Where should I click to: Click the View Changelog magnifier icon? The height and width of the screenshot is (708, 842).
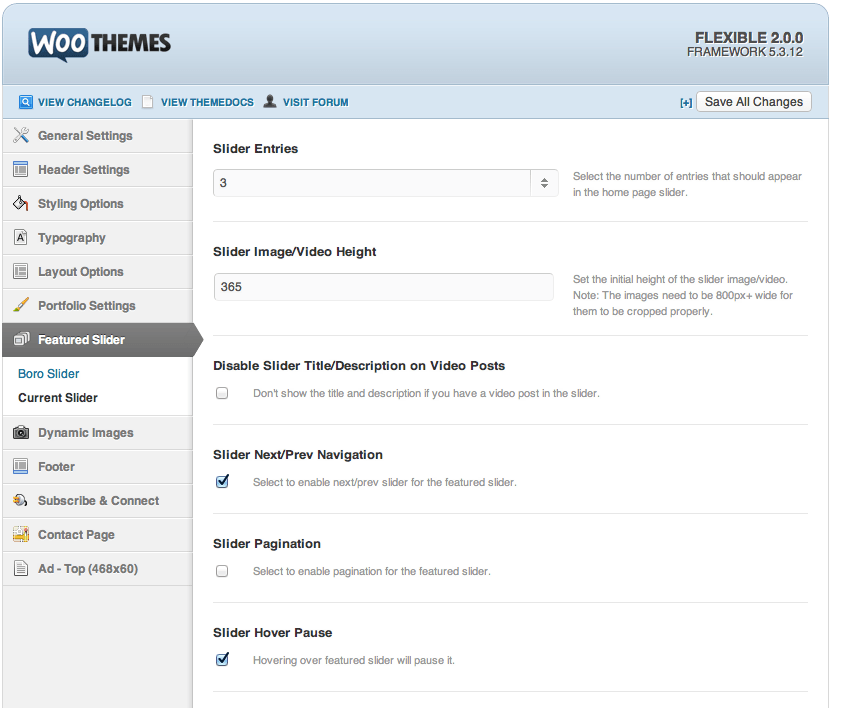pos(26,102)
